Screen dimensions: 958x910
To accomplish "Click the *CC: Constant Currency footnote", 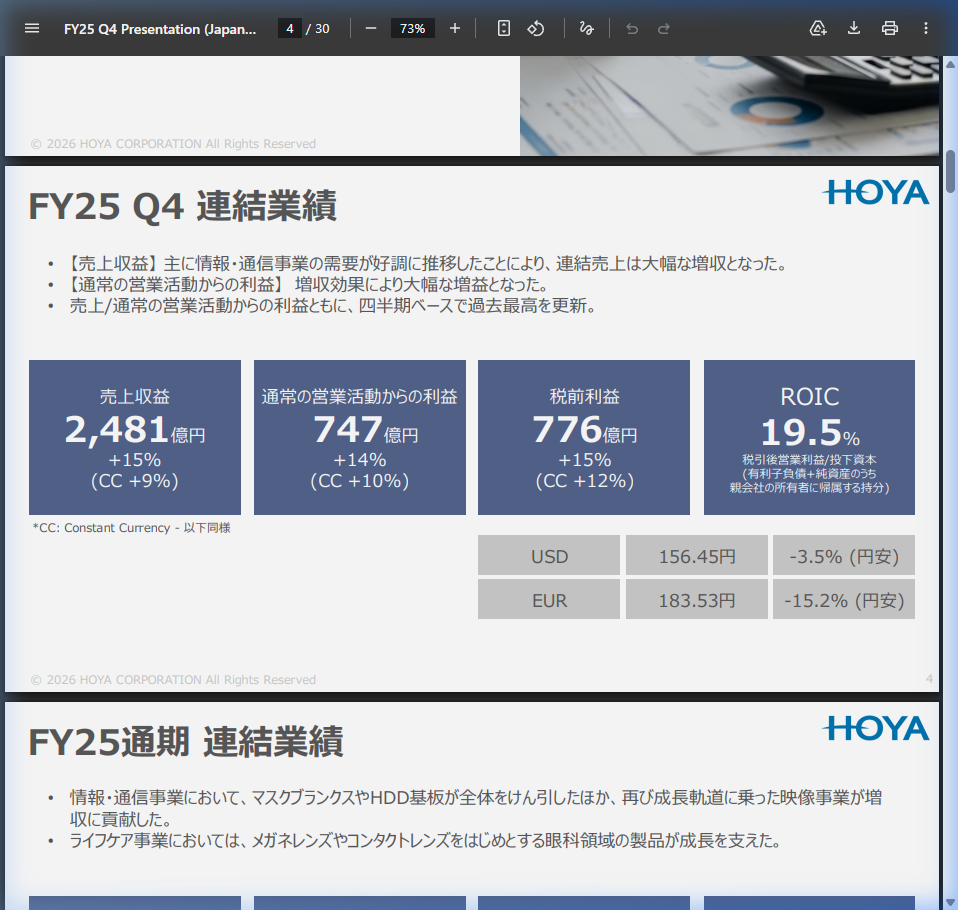I will point(131,528).
